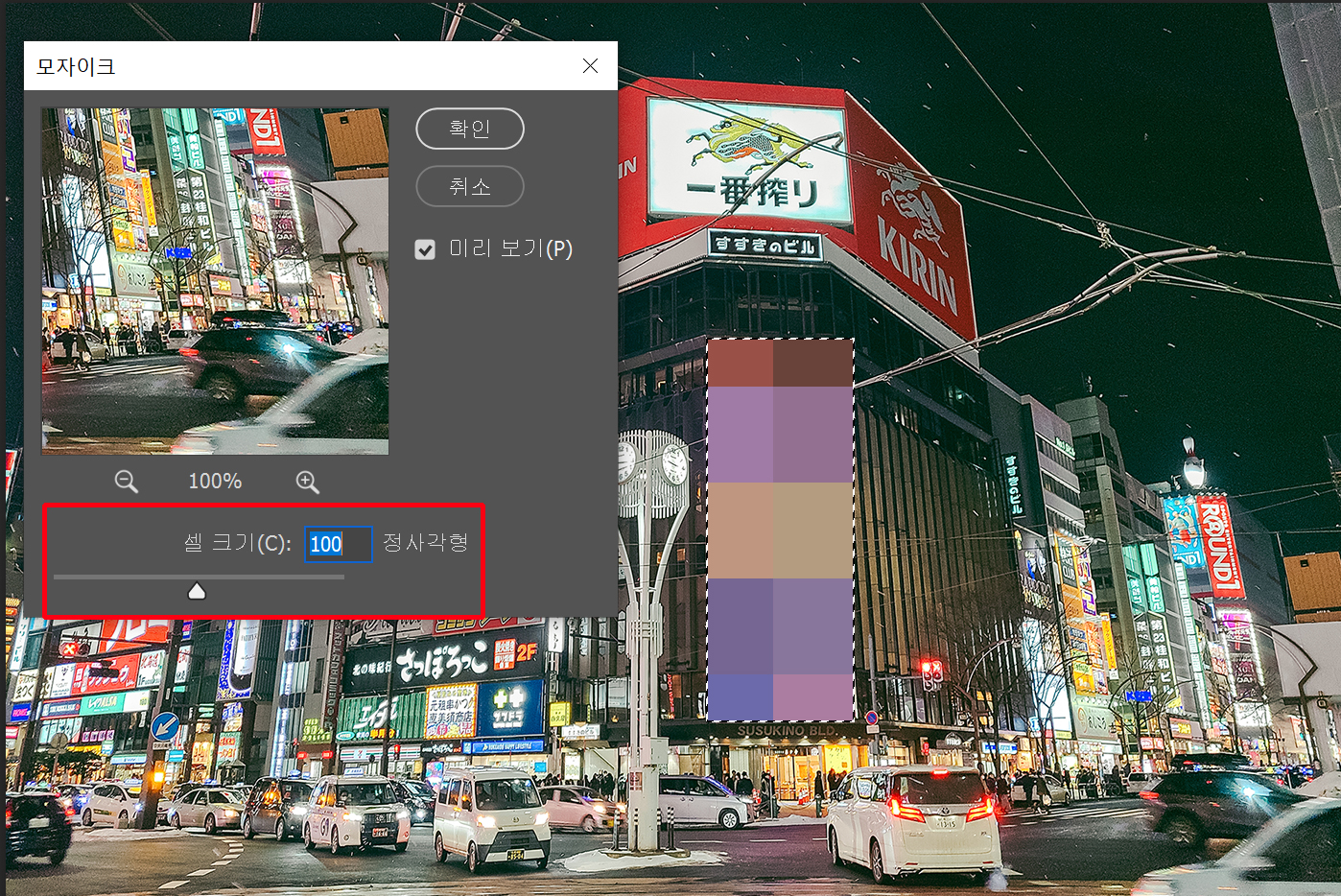Click the 100% zoom level text
The image size is (1341, 896).
click(215, 482)
